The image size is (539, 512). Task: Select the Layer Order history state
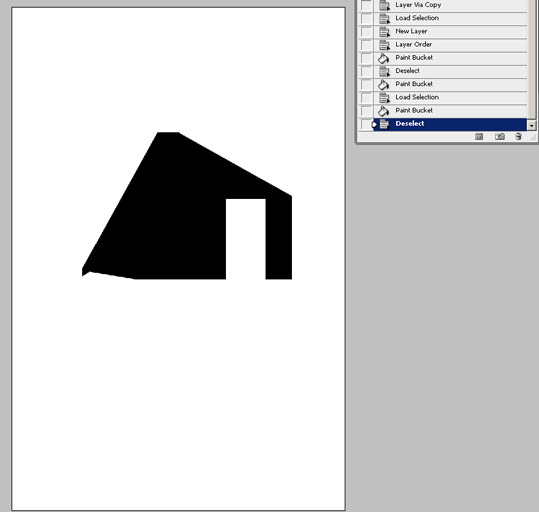[450, 45]
